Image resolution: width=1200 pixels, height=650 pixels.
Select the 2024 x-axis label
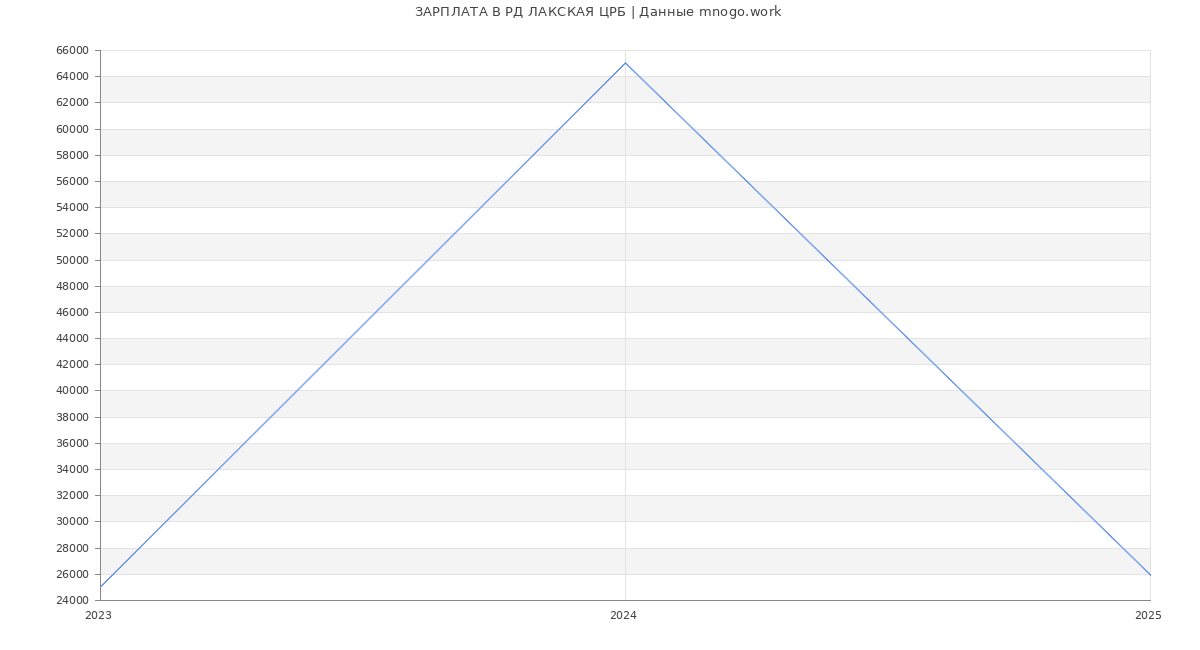[x=623, y=616]
